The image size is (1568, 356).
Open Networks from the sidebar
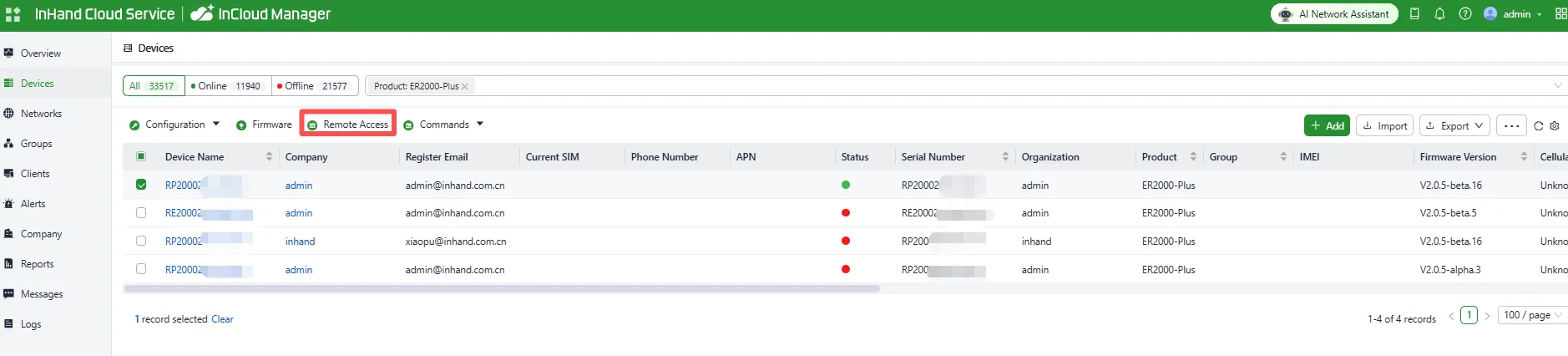tap(41, 114)
